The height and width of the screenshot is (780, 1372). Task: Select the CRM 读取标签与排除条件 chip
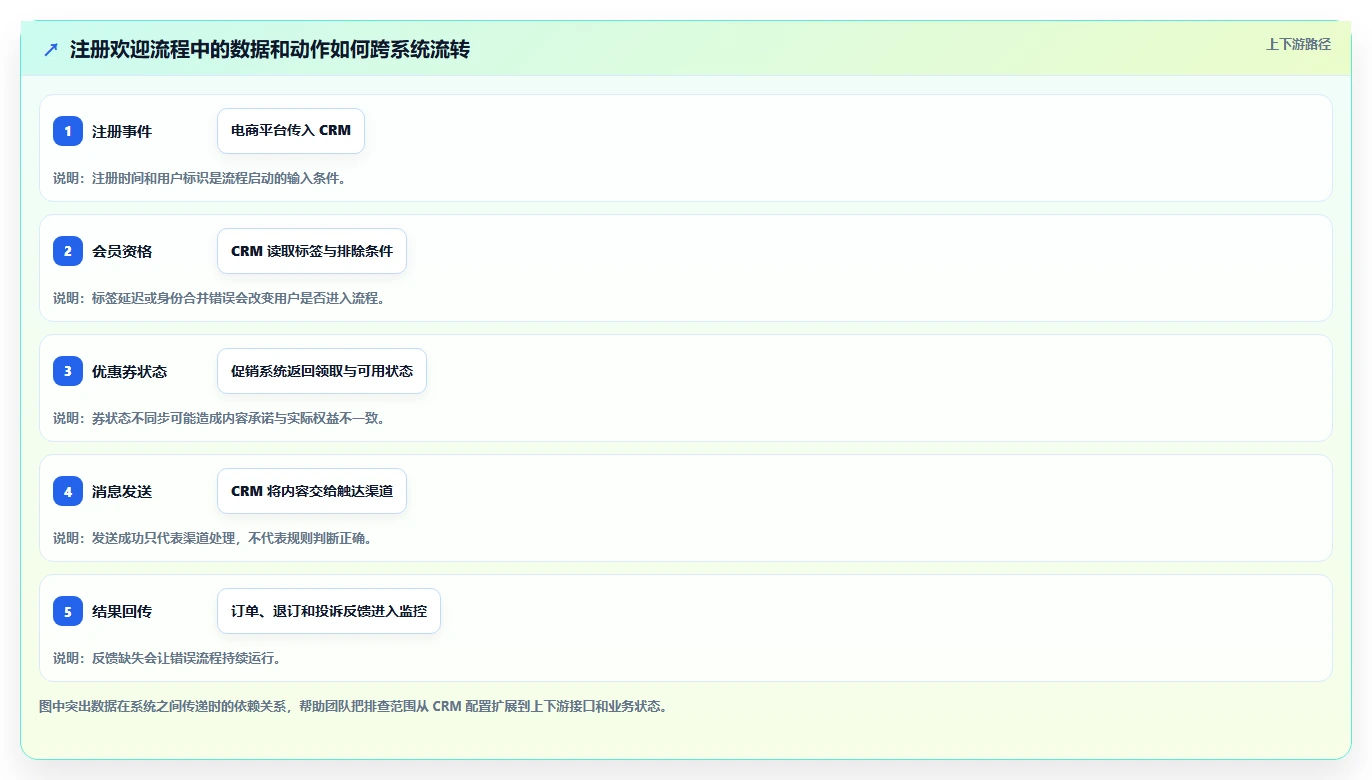[x=312, y=251]
